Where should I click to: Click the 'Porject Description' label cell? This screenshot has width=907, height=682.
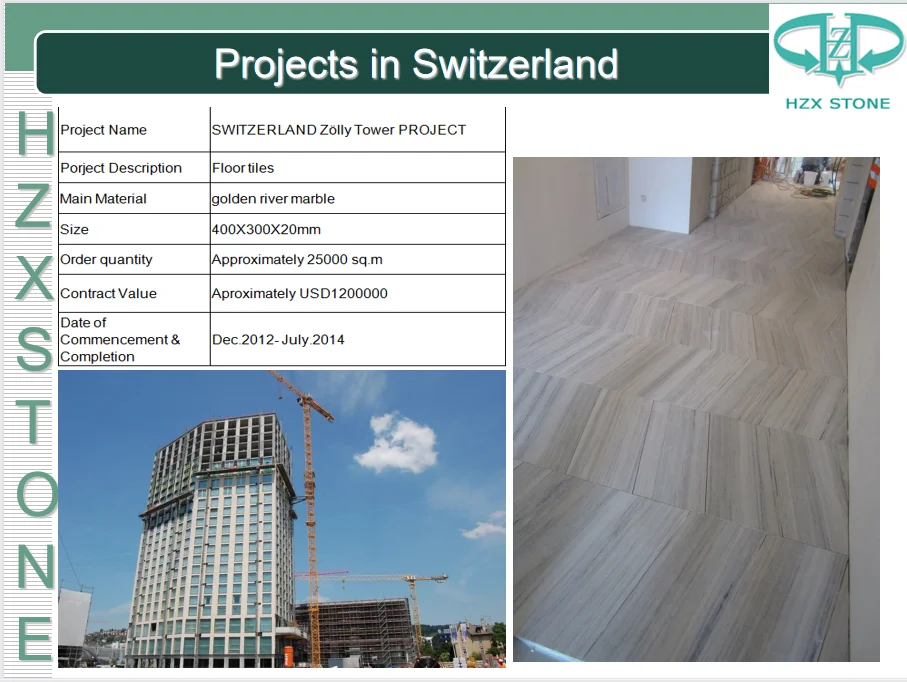click(x=134, y=168)
